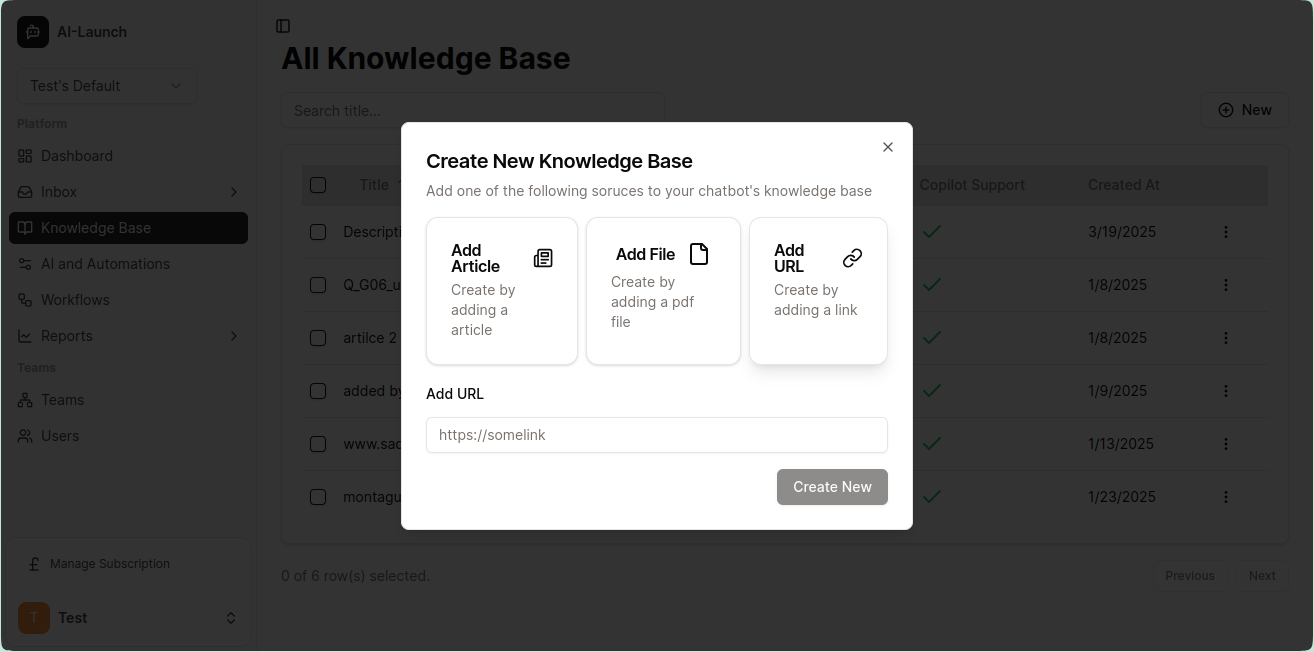Click the Add URL link icon
The image size is (1314, 652).
pos(852,258)
